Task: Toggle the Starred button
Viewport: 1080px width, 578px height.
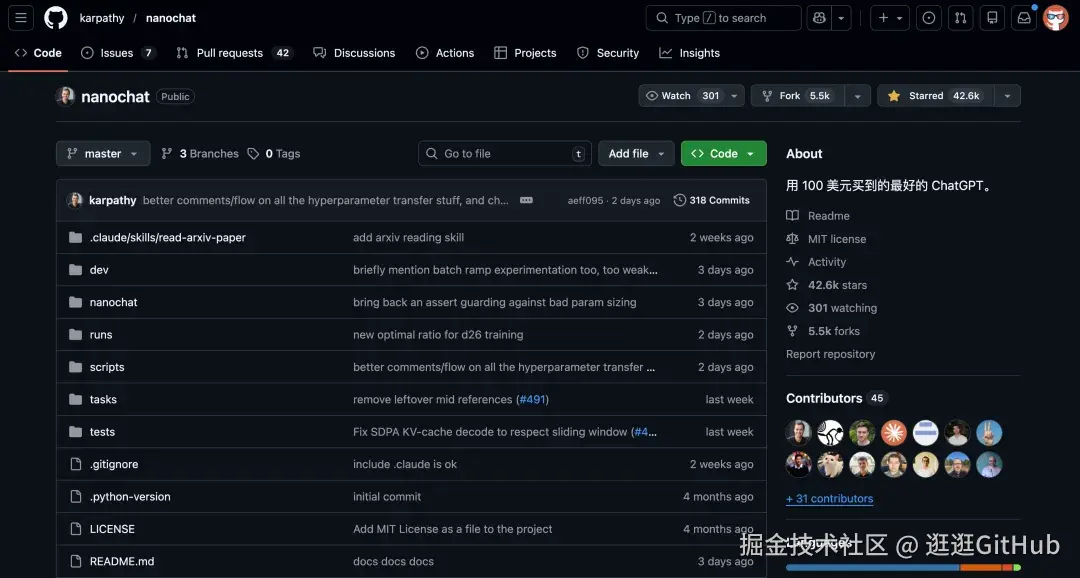Action: tap(935, 96)
